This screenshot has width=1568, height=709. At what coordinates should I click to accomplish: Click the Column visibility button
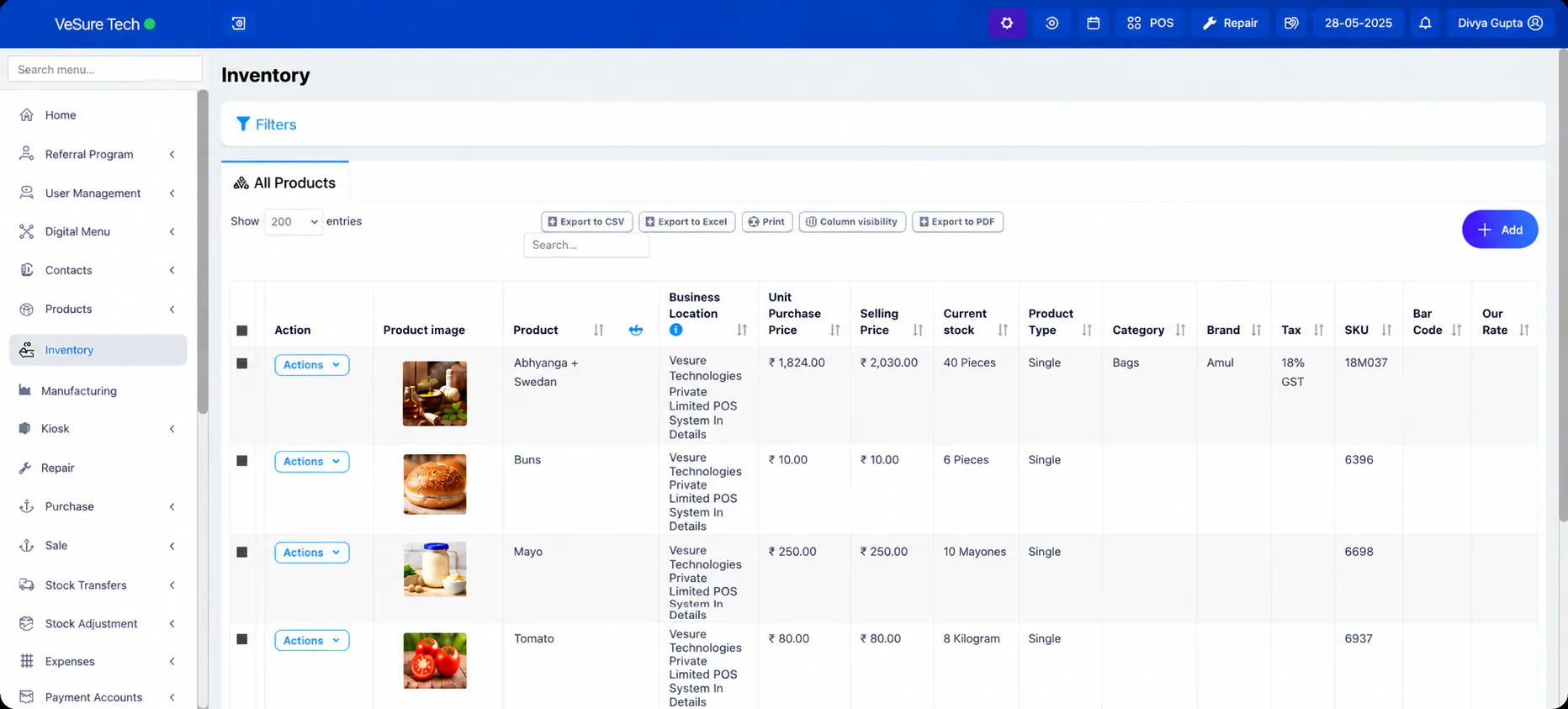[x=852, y=222]
